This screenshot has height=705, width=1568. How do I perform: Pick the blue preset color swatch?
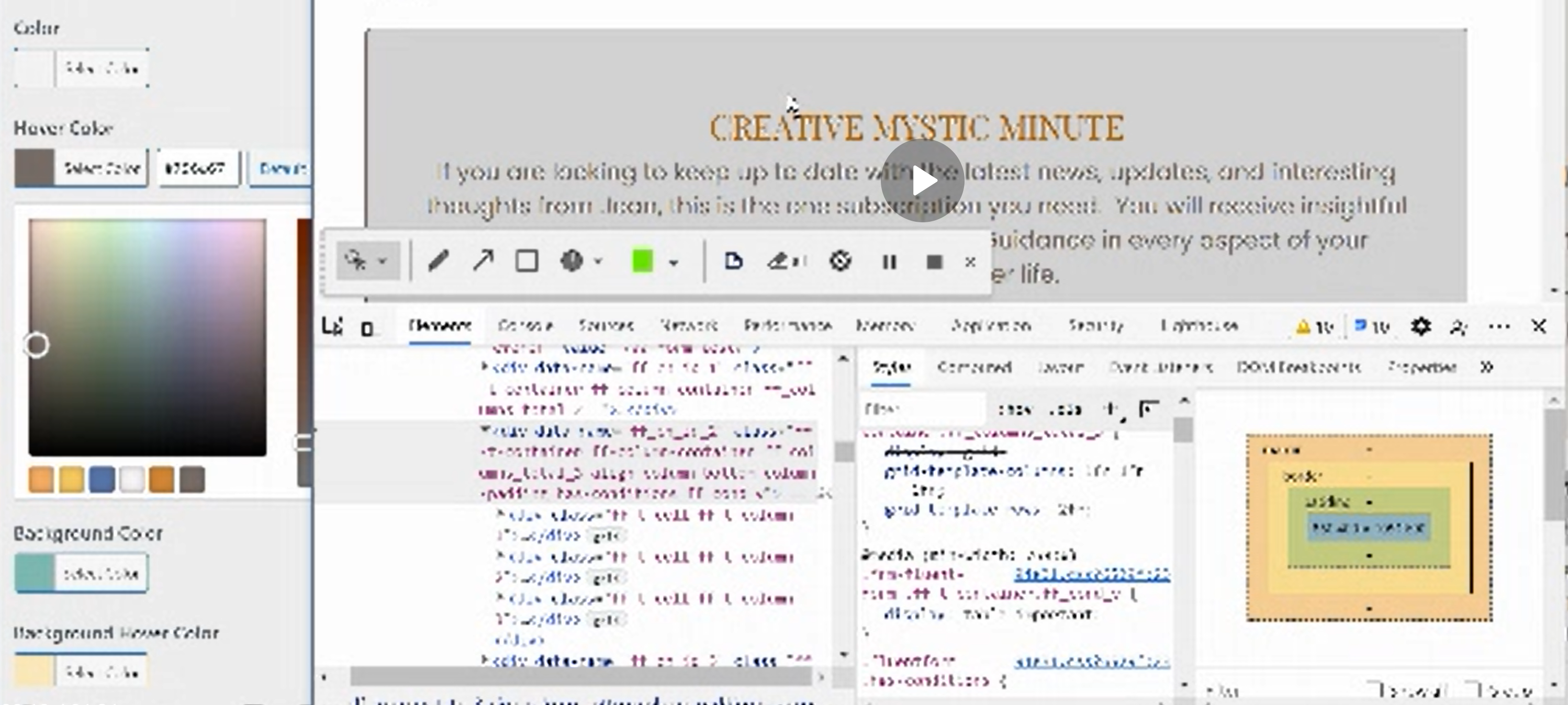pos(102,480)
